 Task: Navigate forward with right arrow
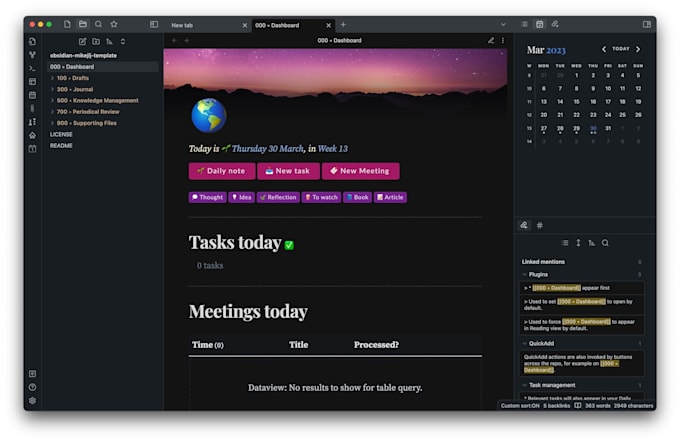tap(186, 40)
